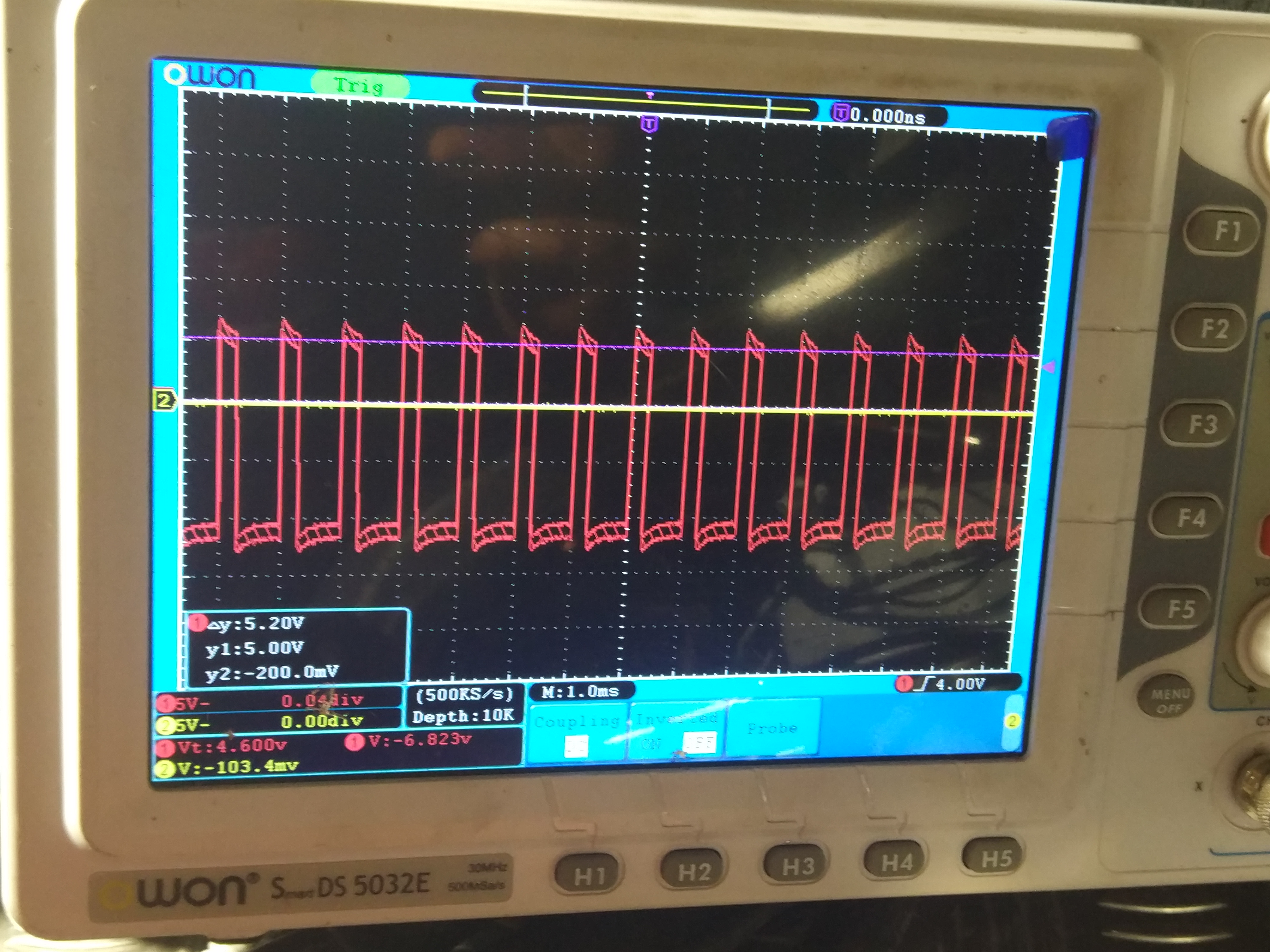Open the Probe menu item
Viewport: 1270px width, 952px height.
pyautogui.click(x=772, y=728)
